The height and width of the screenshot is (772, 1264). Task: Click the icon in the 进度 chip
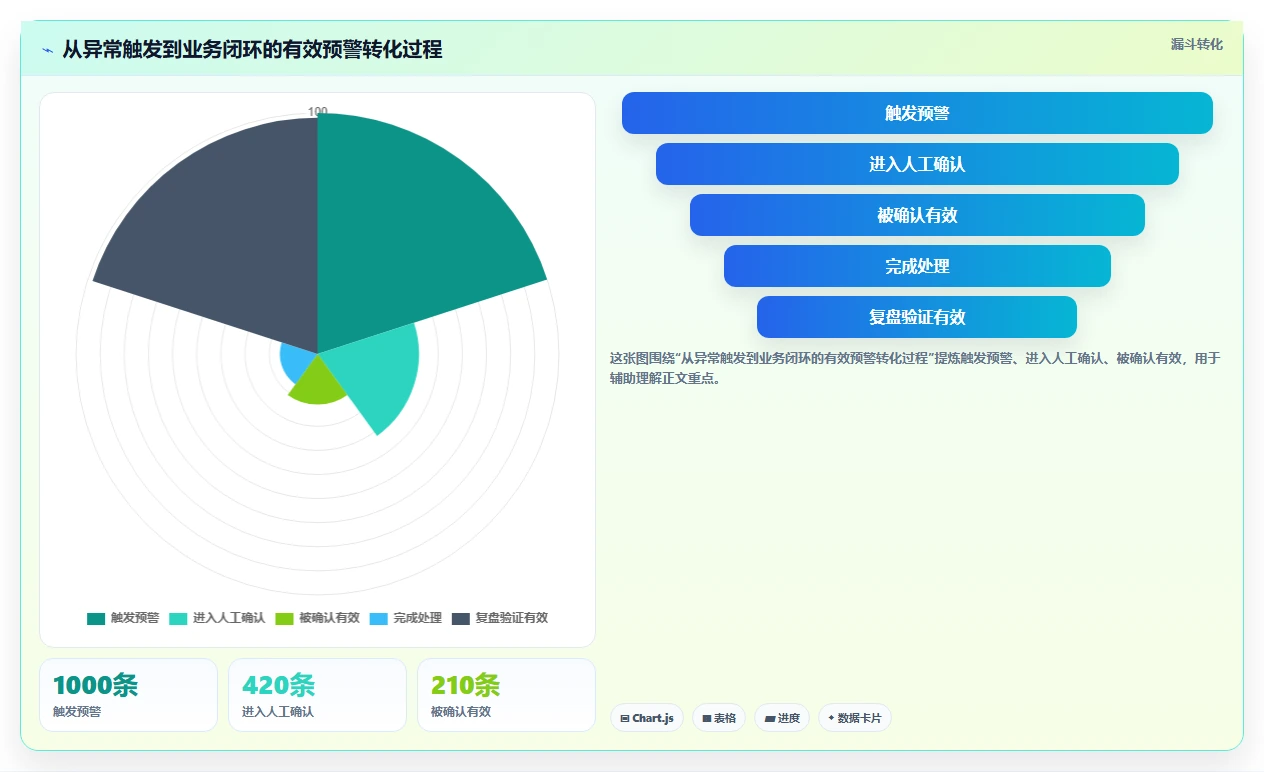point(769,718)
